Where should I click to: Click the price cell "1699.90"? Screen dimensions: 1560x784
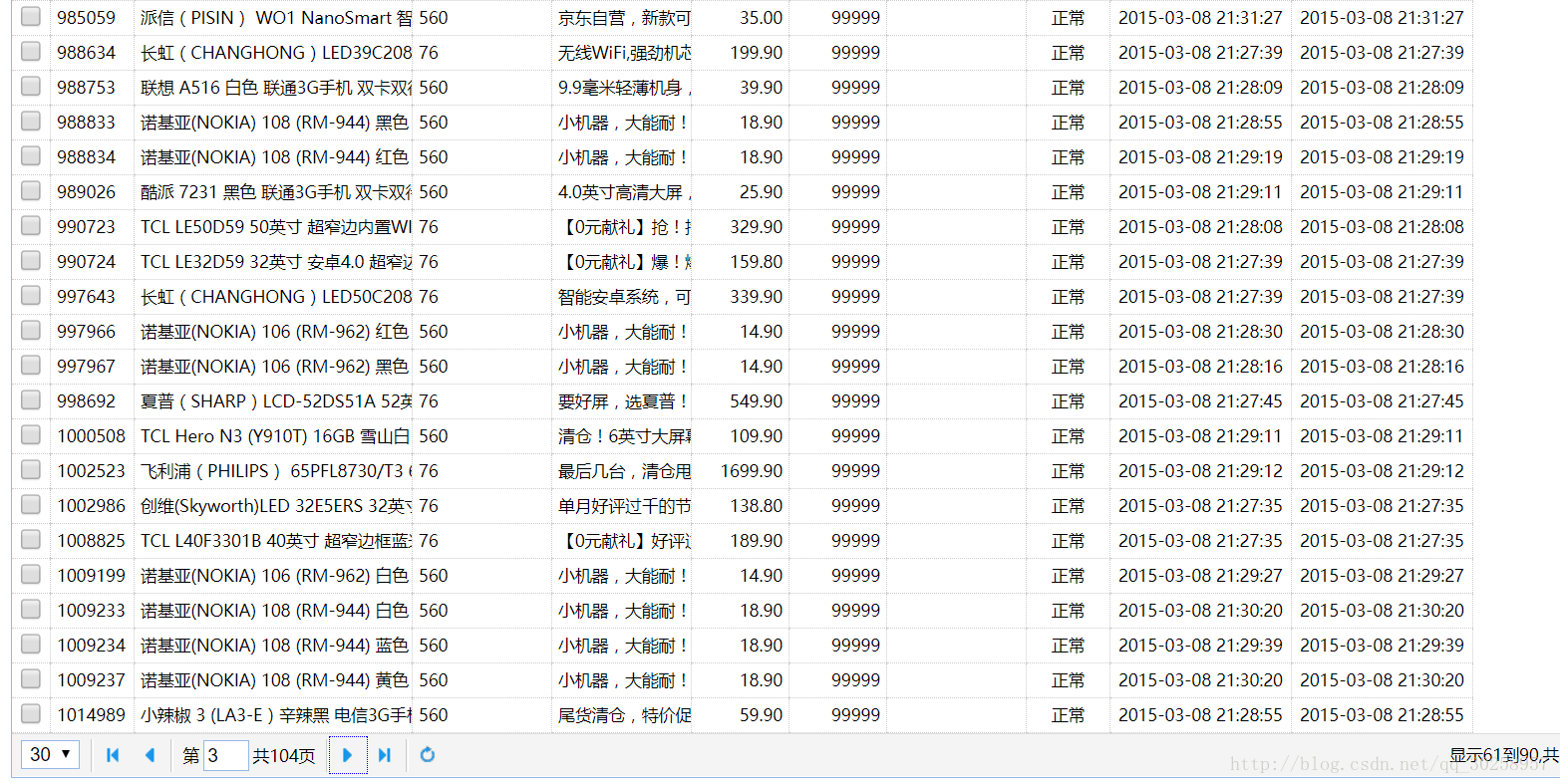(x=752, y=471)
